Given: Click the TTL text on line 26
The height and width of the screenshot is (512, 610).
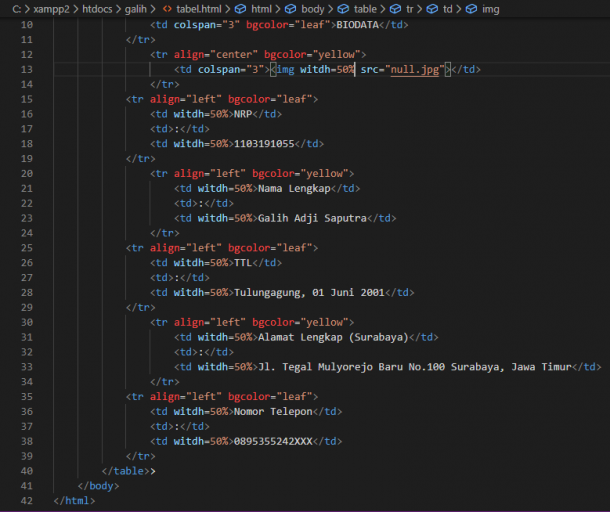Looking at the screenshot, I should (x=243, y=263).
